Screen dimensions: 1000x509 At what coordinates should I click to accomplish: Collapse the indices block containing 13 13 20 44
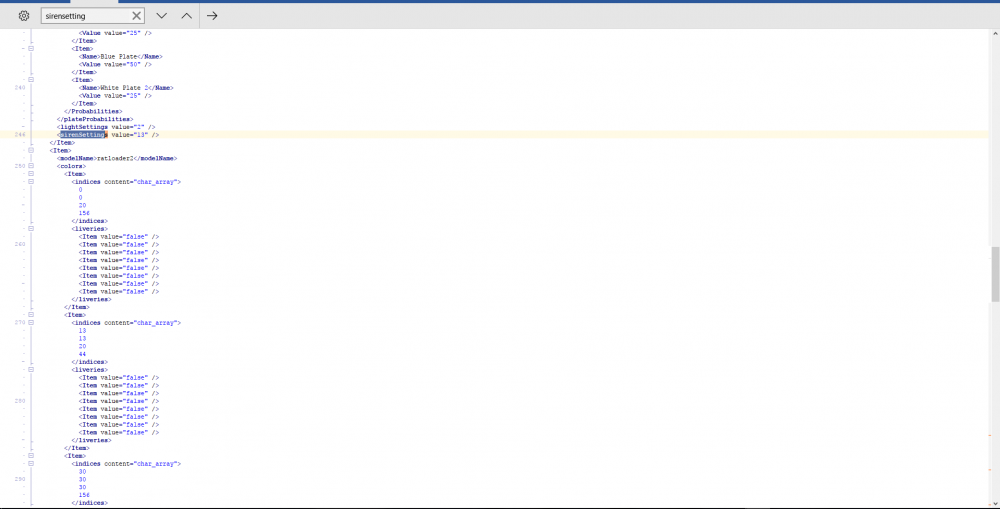tap(31, 323)
